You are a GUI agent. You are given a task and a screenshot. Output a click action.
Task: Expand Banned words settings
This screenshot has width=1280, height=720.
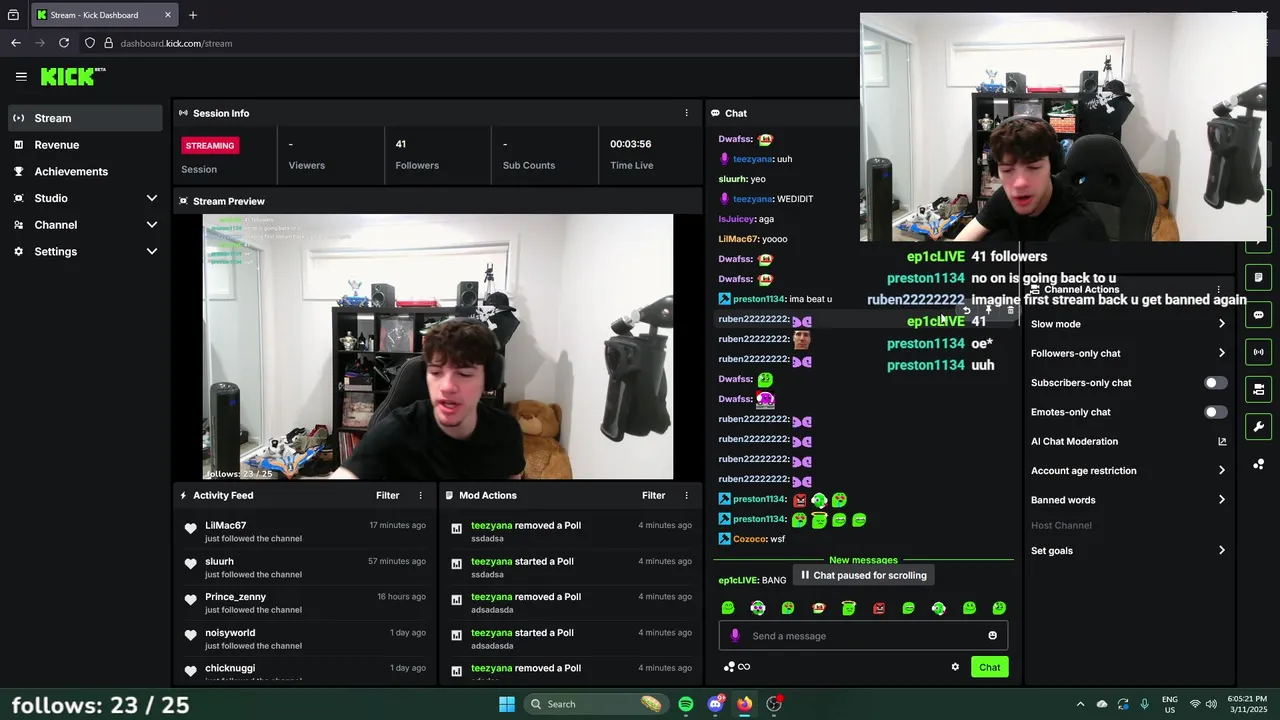tap(1128, 500)
